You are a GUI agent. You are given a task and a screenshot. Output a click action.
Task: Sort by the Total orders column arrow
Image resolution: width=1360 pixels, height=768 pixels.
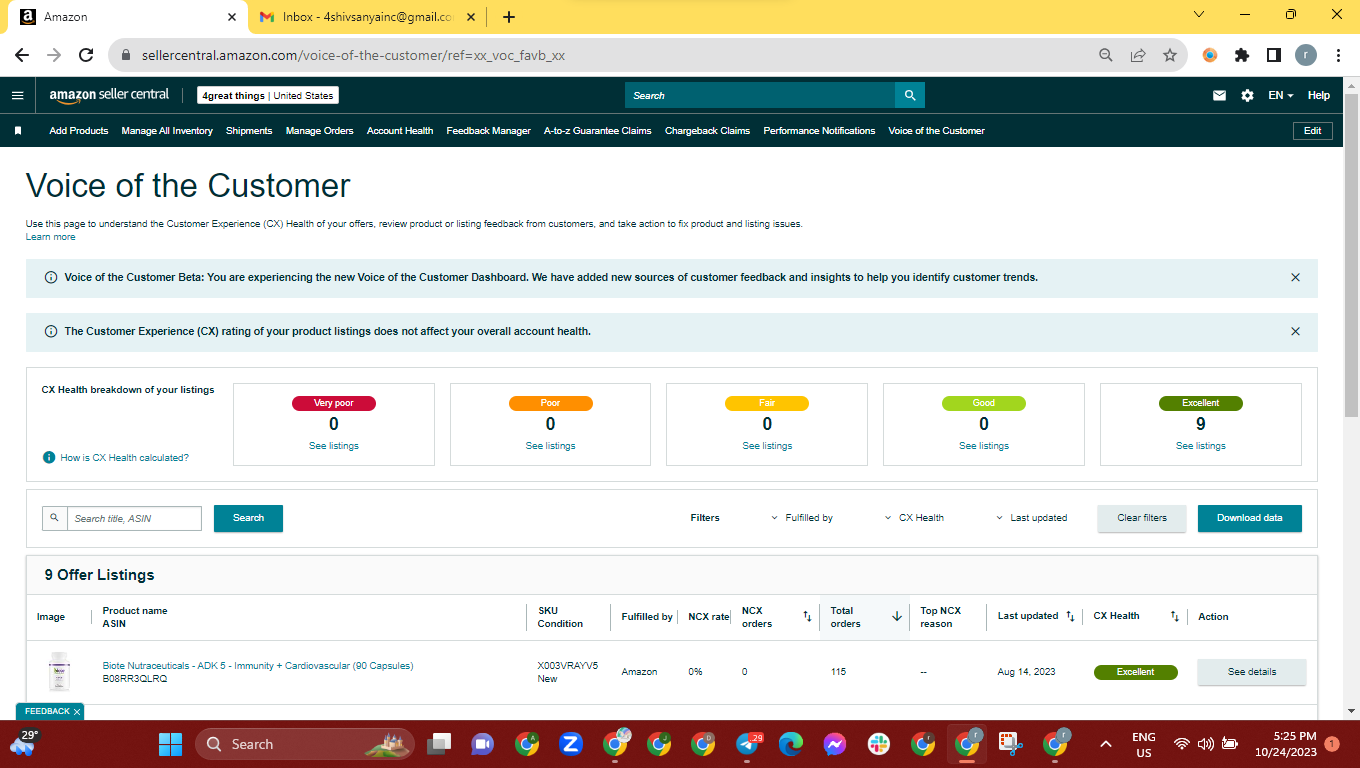[897, 617]
